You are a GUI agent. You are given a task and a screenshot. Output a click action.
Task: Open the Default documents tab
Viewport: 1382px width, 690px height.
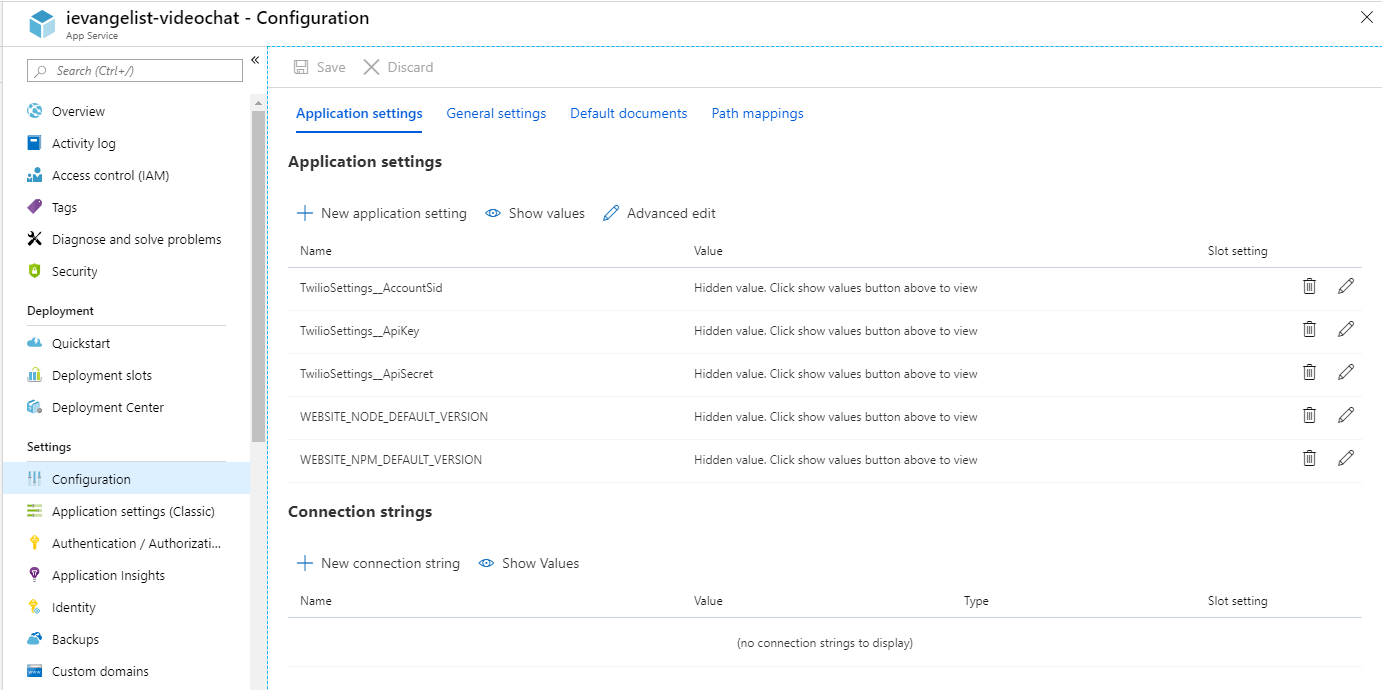629,113
